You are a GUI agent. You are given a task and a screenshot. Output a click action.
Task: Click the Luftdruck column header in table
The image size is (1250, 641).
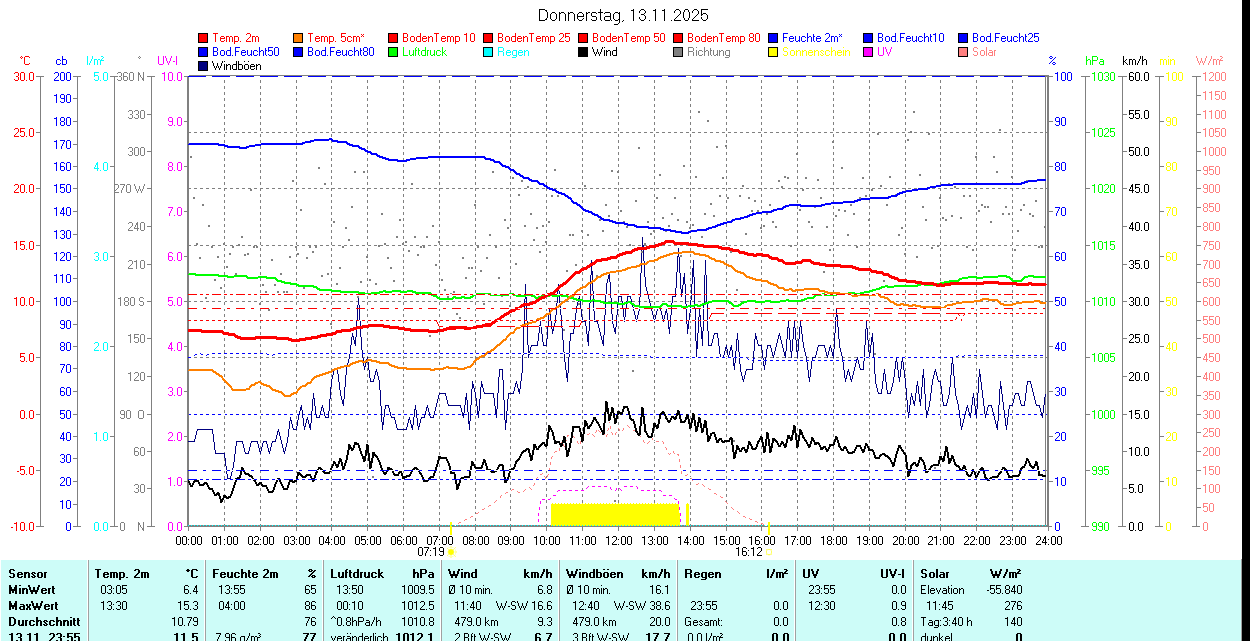[x=357, y=574]
